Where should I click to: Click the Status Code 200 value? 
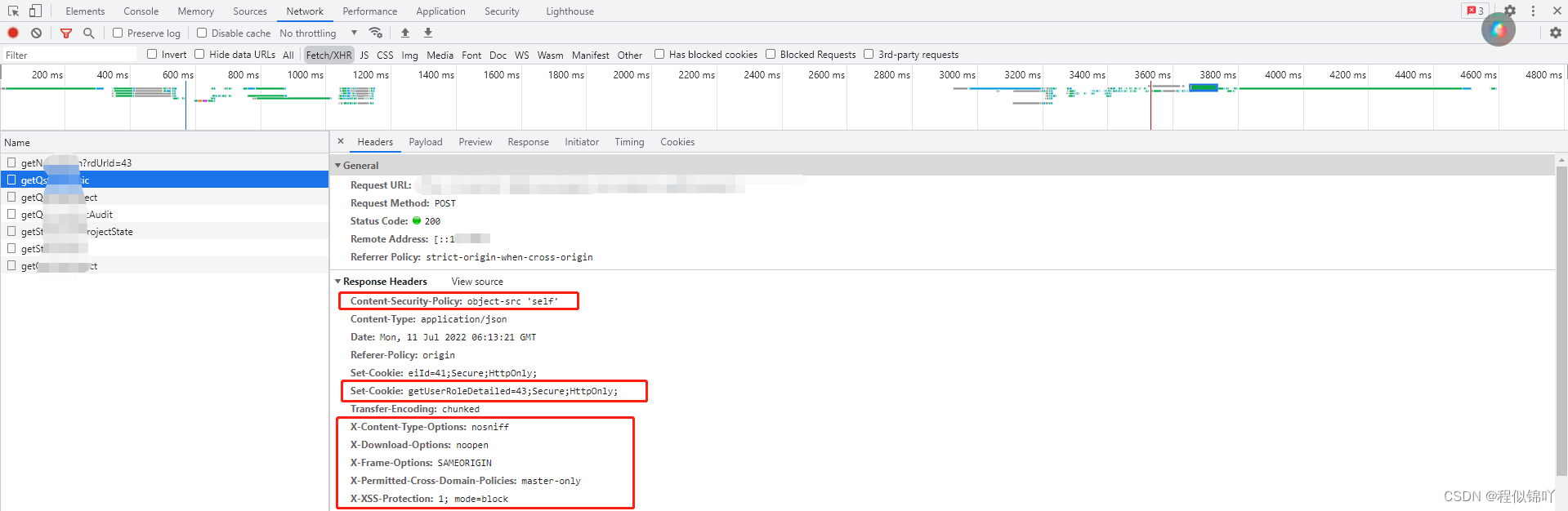(432, 220)
